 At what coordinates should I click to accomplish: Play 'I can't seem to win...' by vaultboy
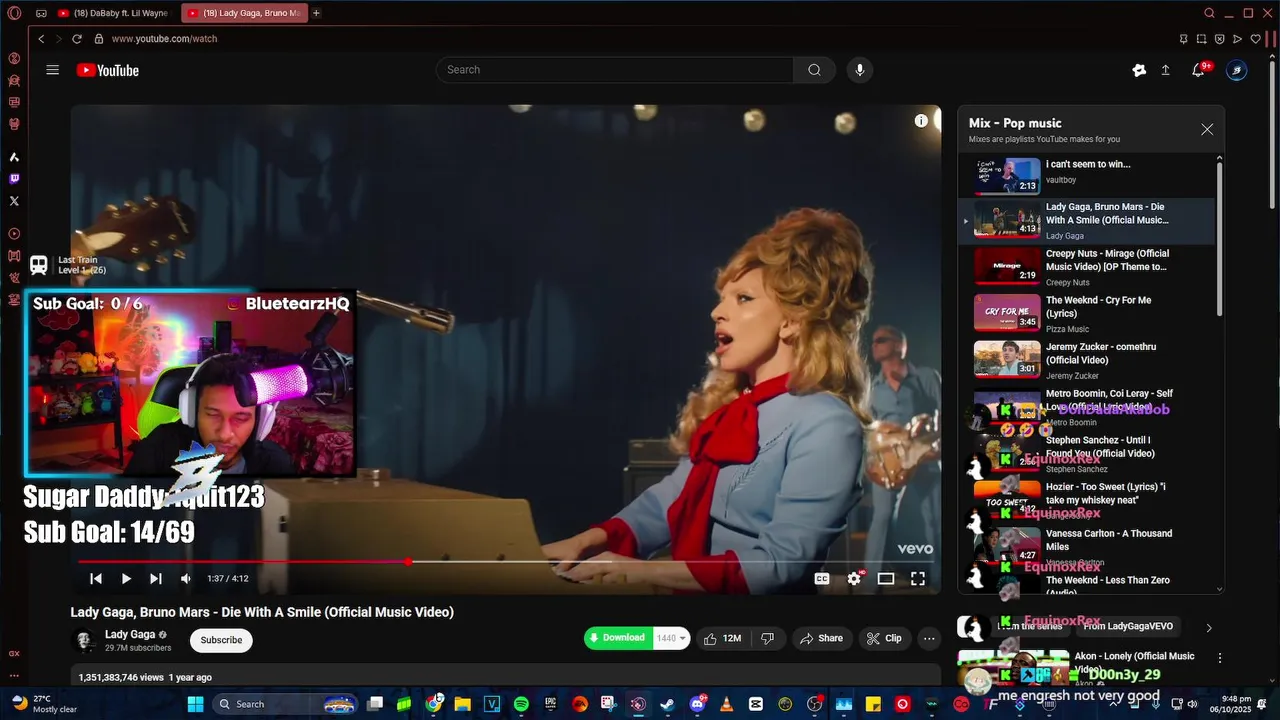tap(1088, 174)
